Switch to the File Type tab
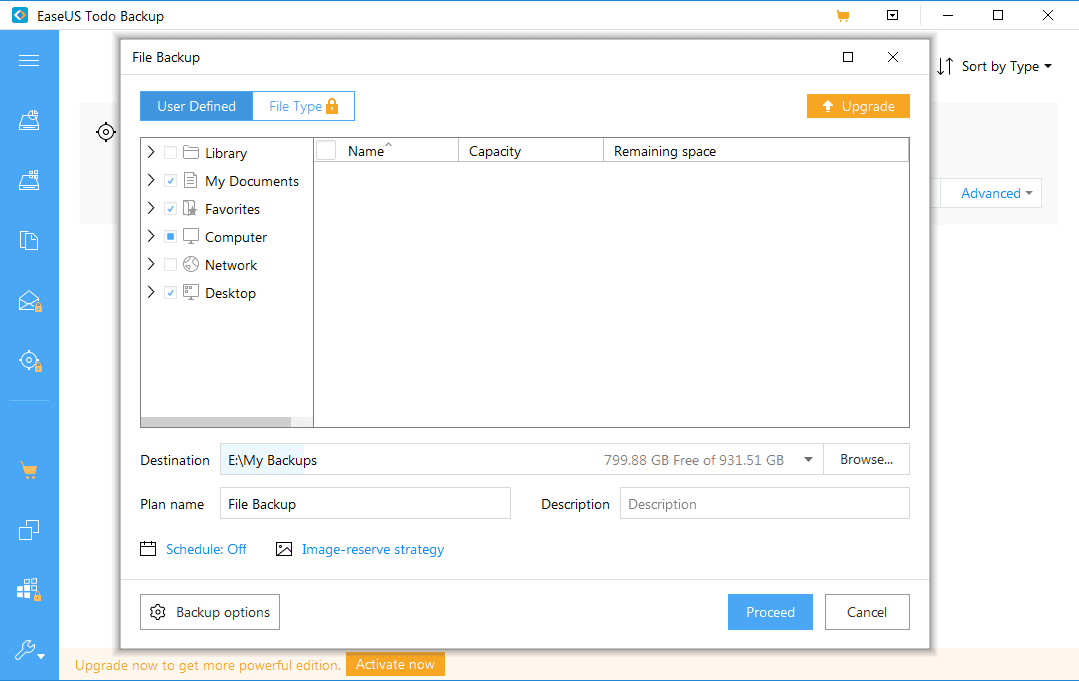This screenshot has width=1079, height=681. click(x=303, y=106)
